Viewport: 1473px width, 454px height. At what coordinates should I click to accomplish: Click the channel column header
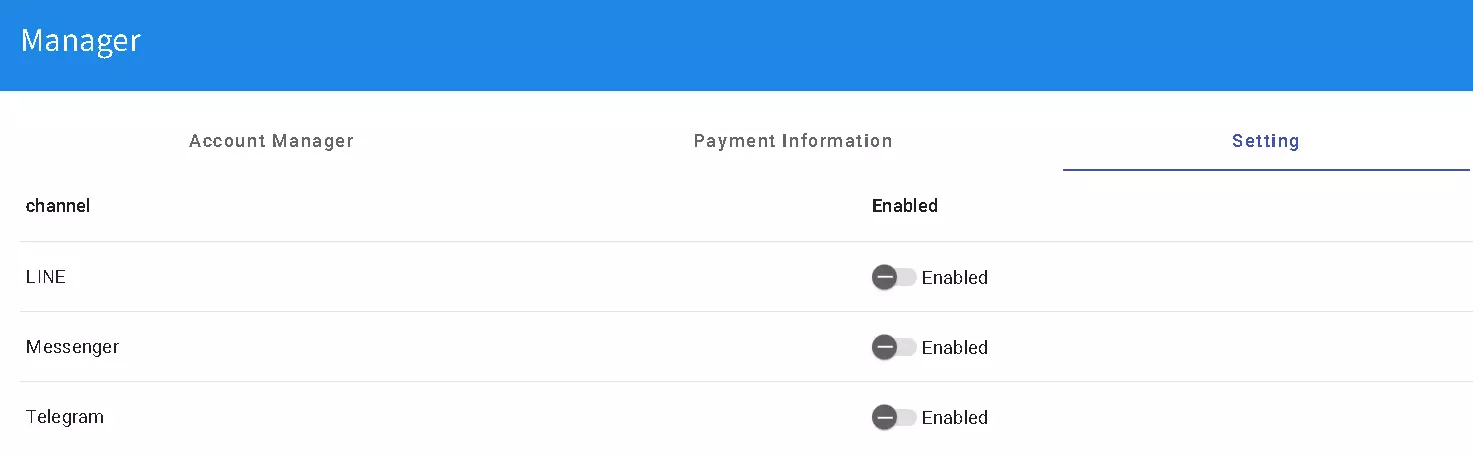57,206
